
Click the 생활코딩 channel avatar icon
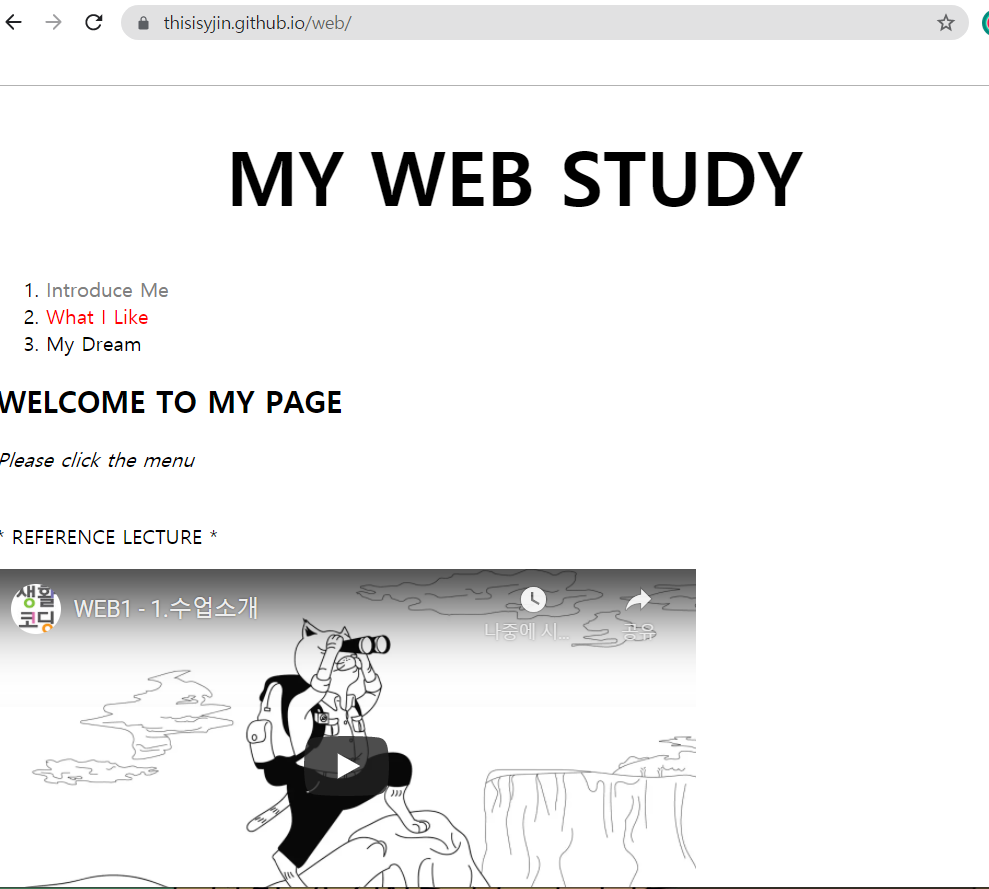[36, 609]
